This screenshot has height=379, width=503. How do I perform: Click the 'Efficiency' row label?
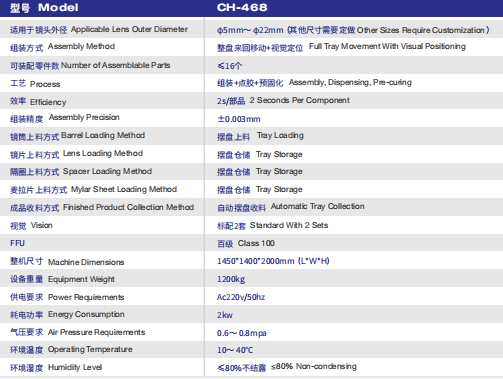(x=48, y=102)
